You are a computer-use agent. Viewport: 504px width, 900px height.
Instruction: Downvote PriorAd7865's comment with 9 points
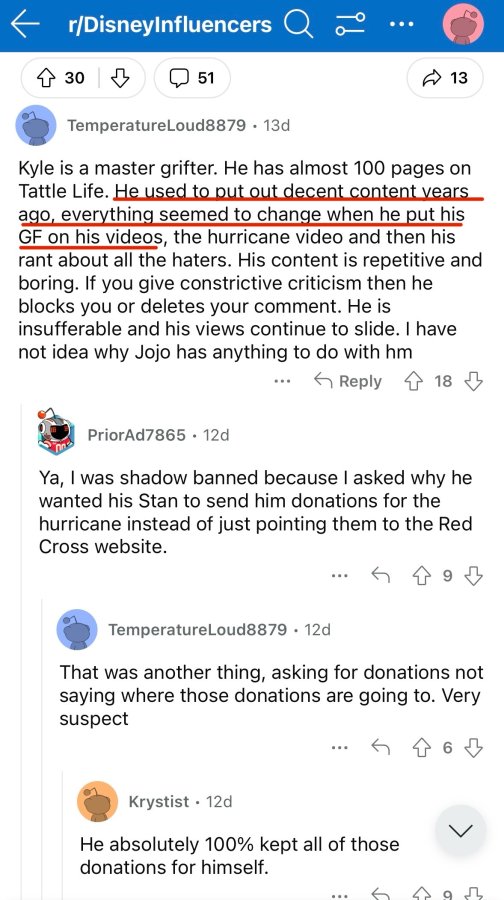click(473, 576)
